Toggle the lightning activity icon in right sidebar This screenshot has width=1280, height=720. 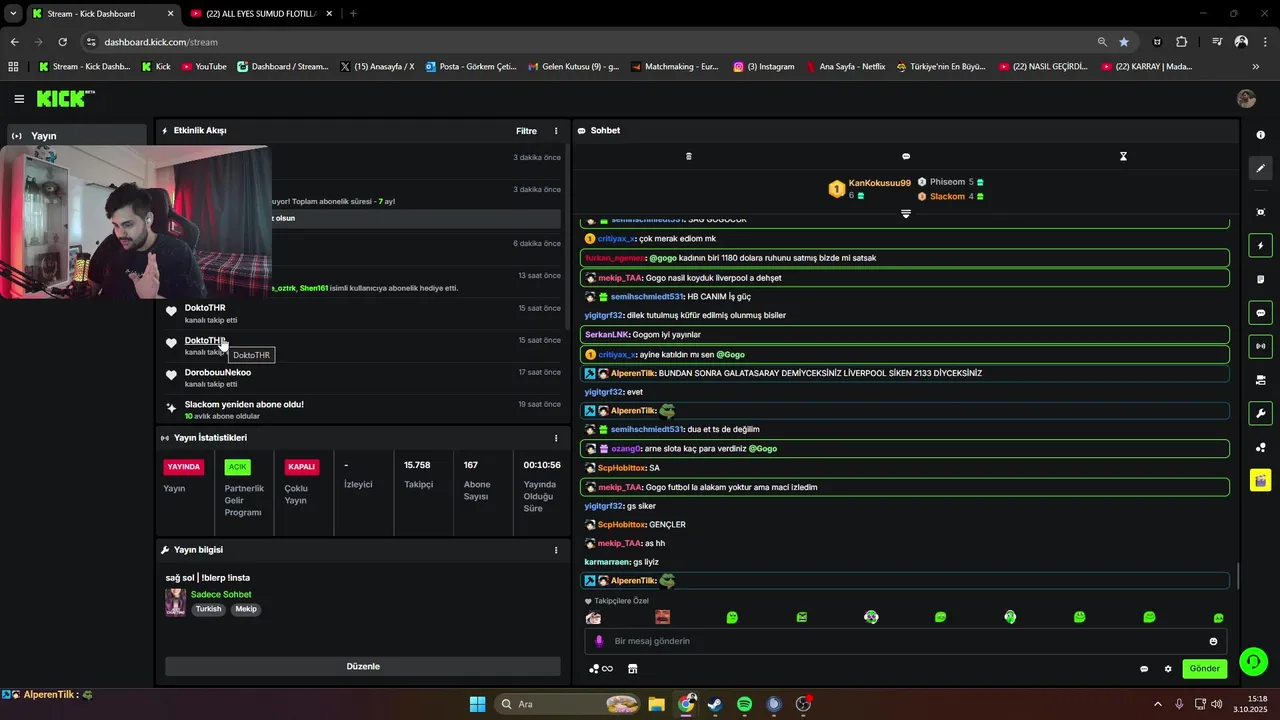pos(1260,246)
